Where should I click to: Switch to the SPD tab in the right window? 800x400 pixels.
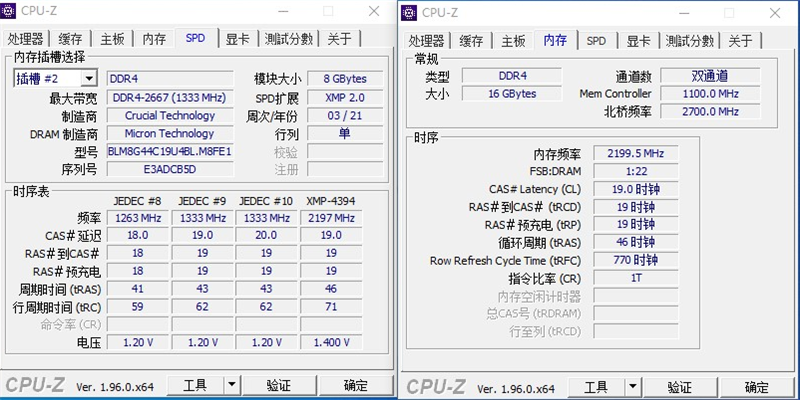click(x=596, y=41)
